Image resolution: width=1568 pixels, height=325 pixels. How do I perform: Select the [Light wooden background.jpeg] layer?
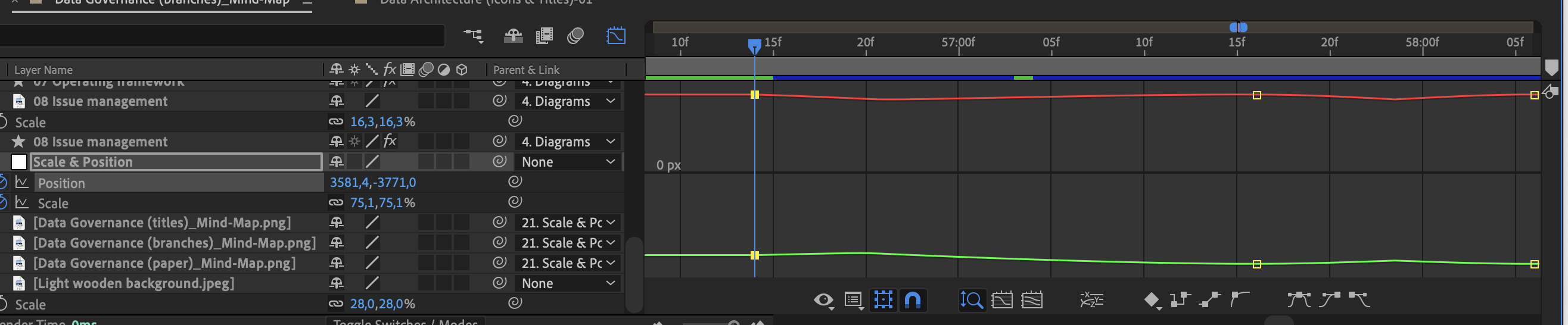click(x=134, y=283)
